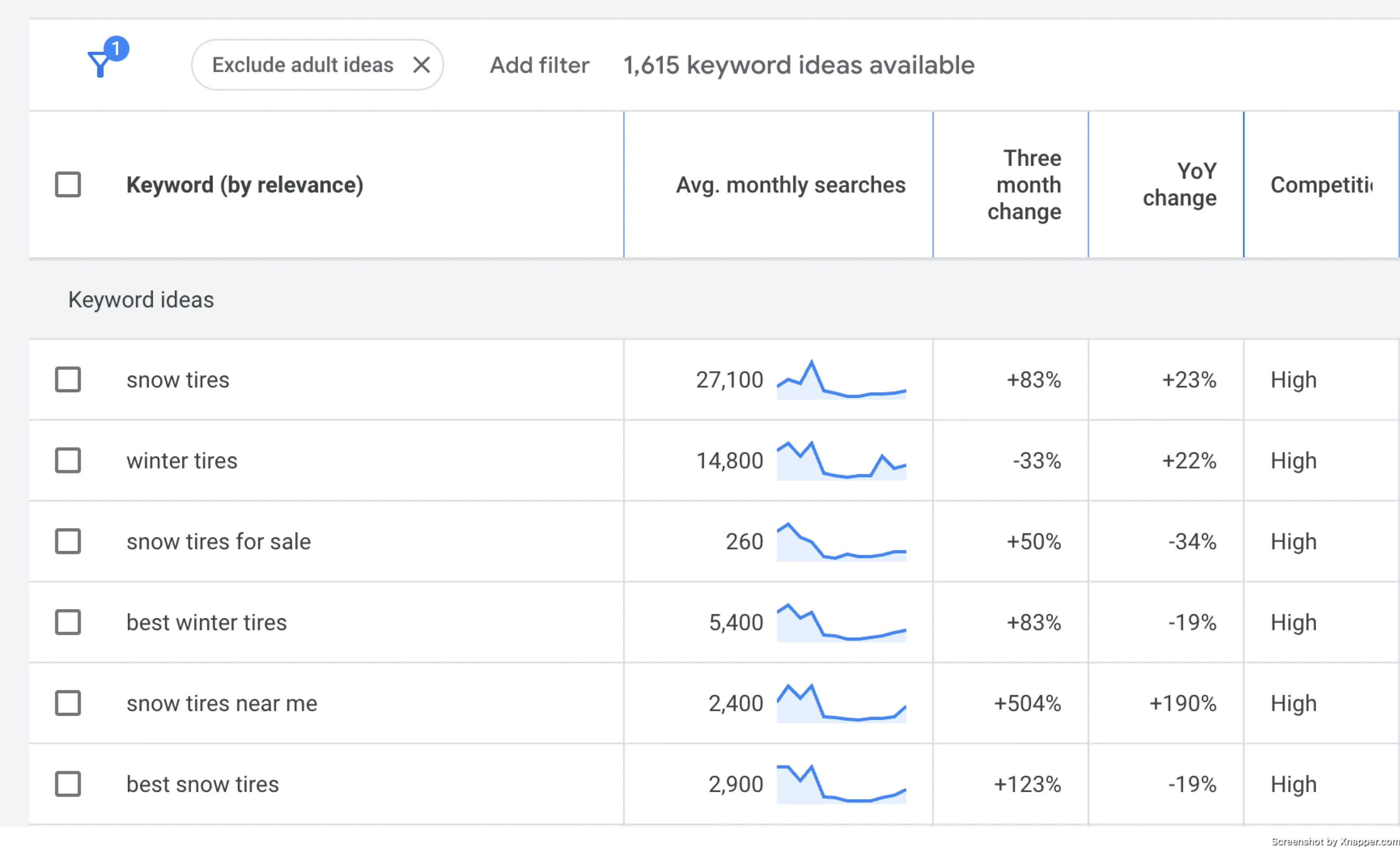Open the snow tires search trend chart
Viewport: 1400px width, 847px height.
[x=841, y=379]
